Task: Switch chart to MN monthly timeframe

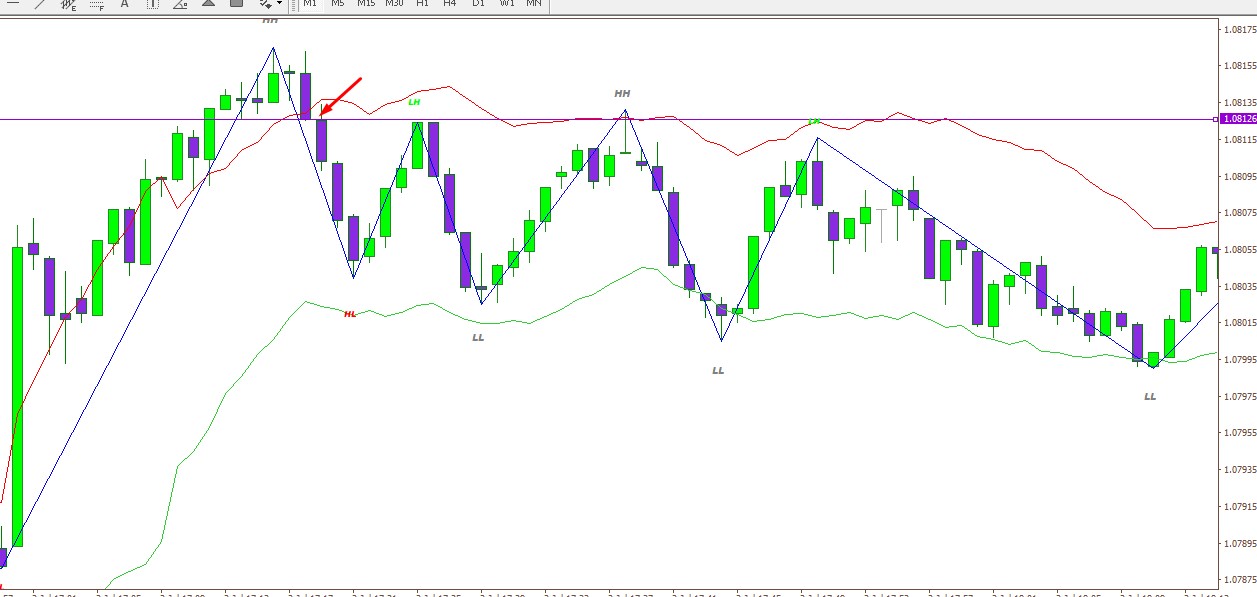Action: click(x=534, y=3)
